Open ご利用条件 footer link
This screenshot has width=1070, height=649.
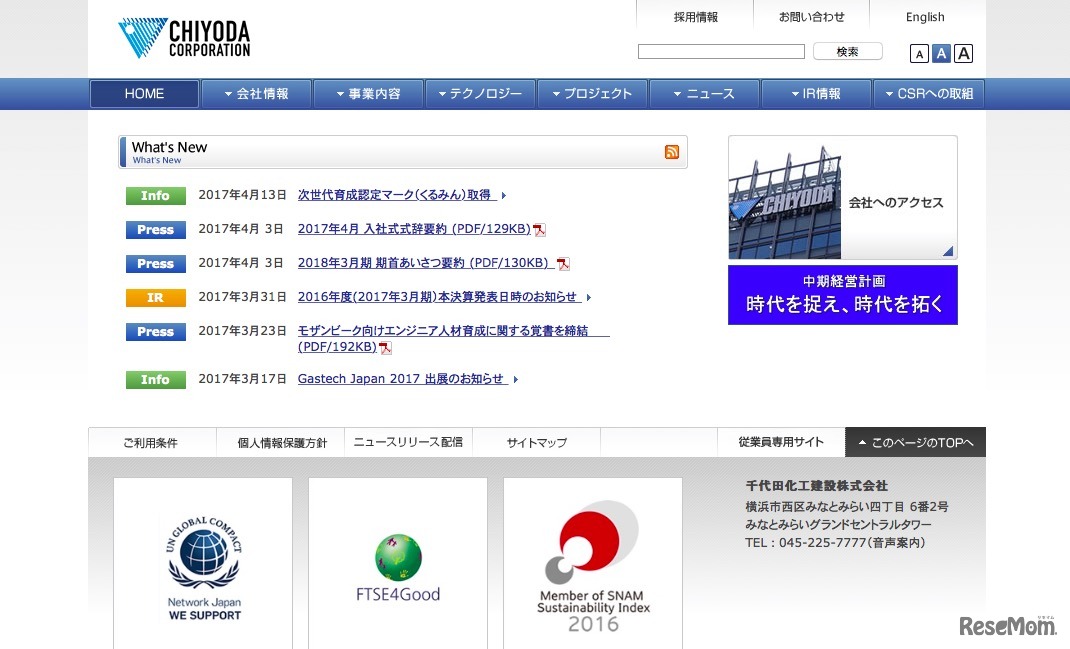[151, 443]
